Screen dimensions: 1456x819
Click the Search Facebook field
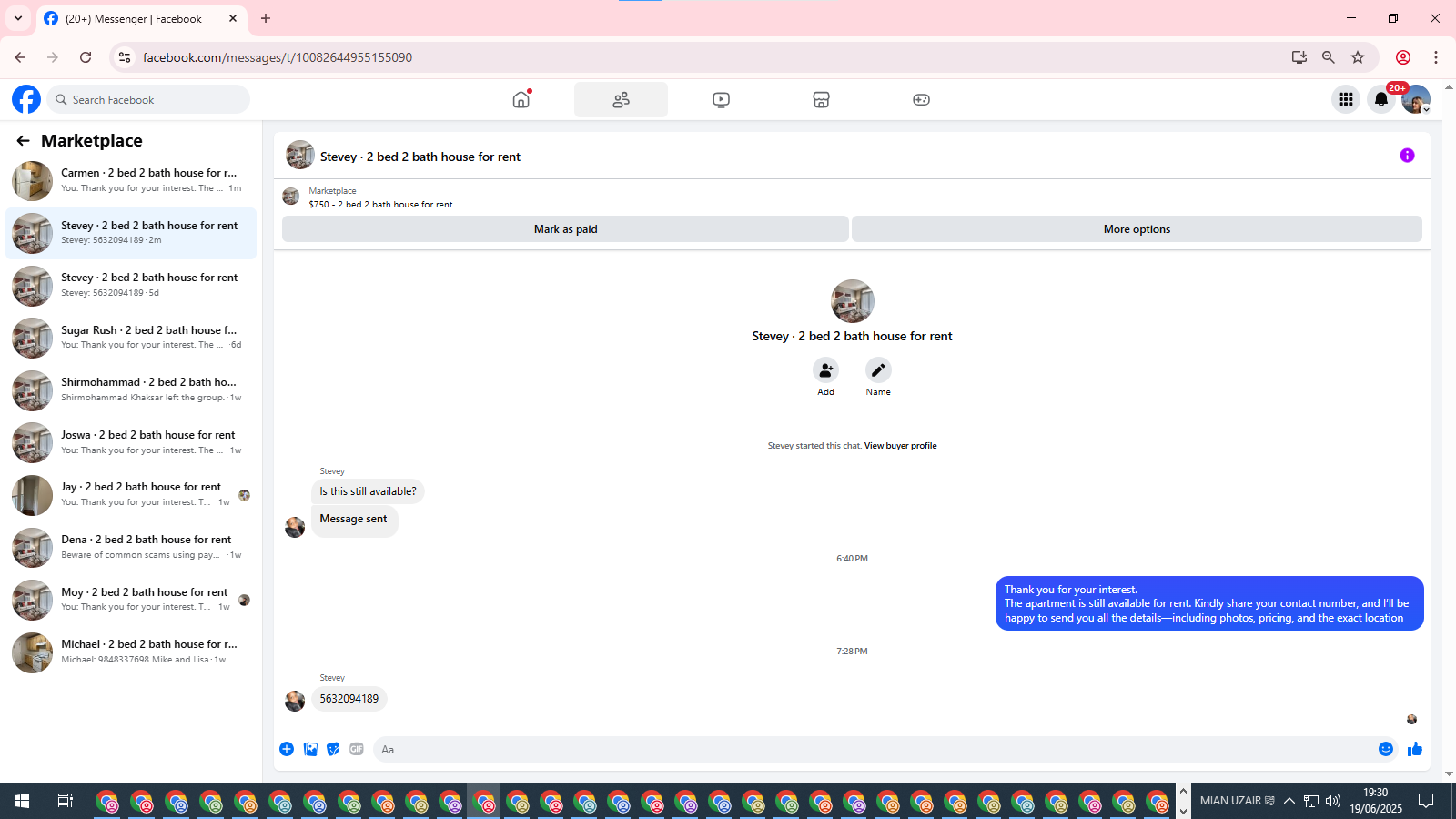coord(148,99)
